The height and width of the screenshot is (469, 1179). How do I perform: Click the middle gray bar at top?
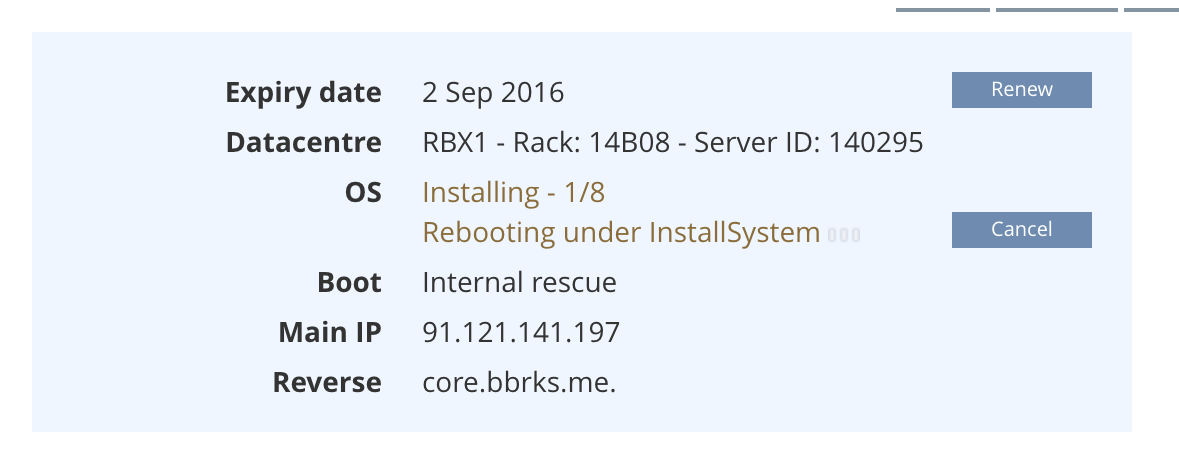[x=1056, y=10]
